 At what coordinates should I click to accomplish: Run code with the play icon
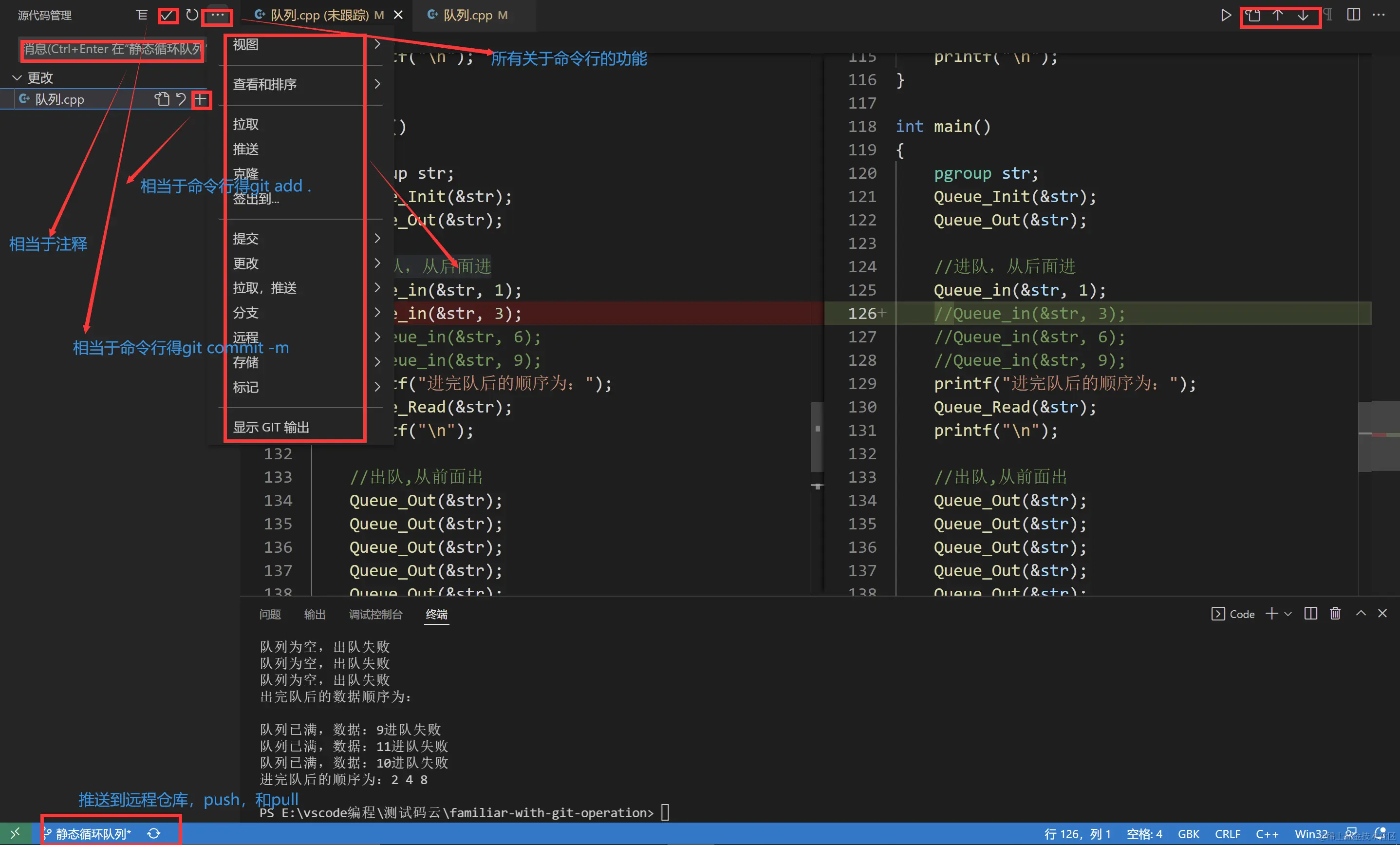(x=1226, y=16)
